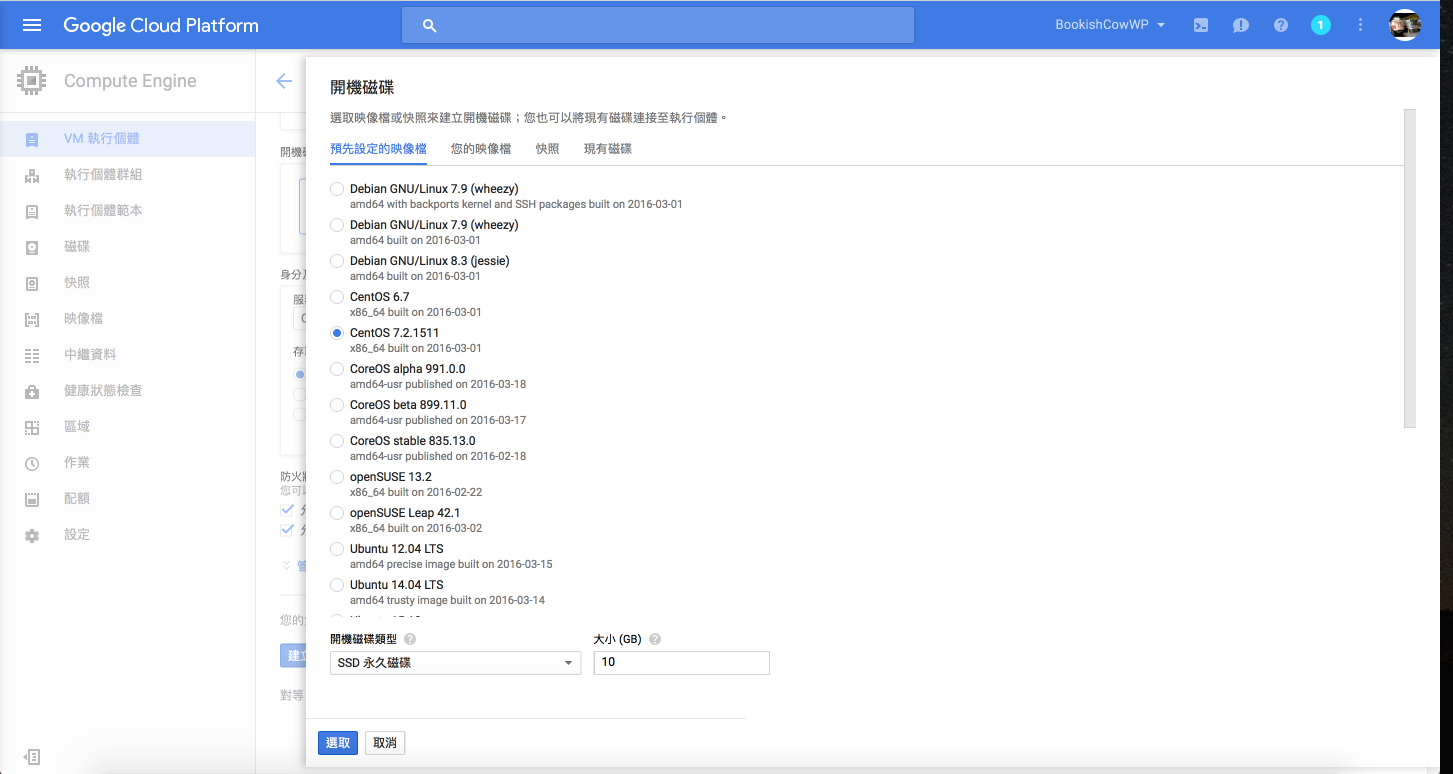Click the 取消 button

pos(385,743)
